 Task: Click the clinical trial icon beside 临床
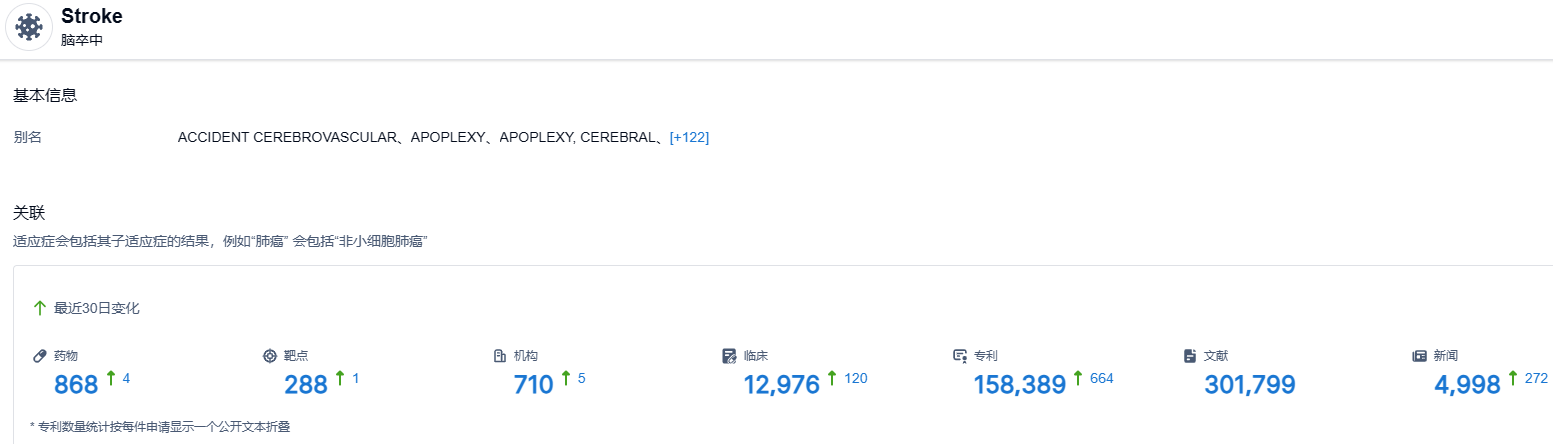click(729, 356)
